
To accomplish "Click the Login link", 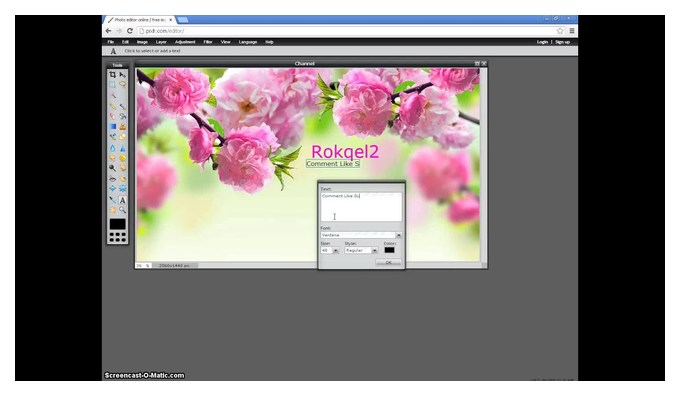I will 543,42.
